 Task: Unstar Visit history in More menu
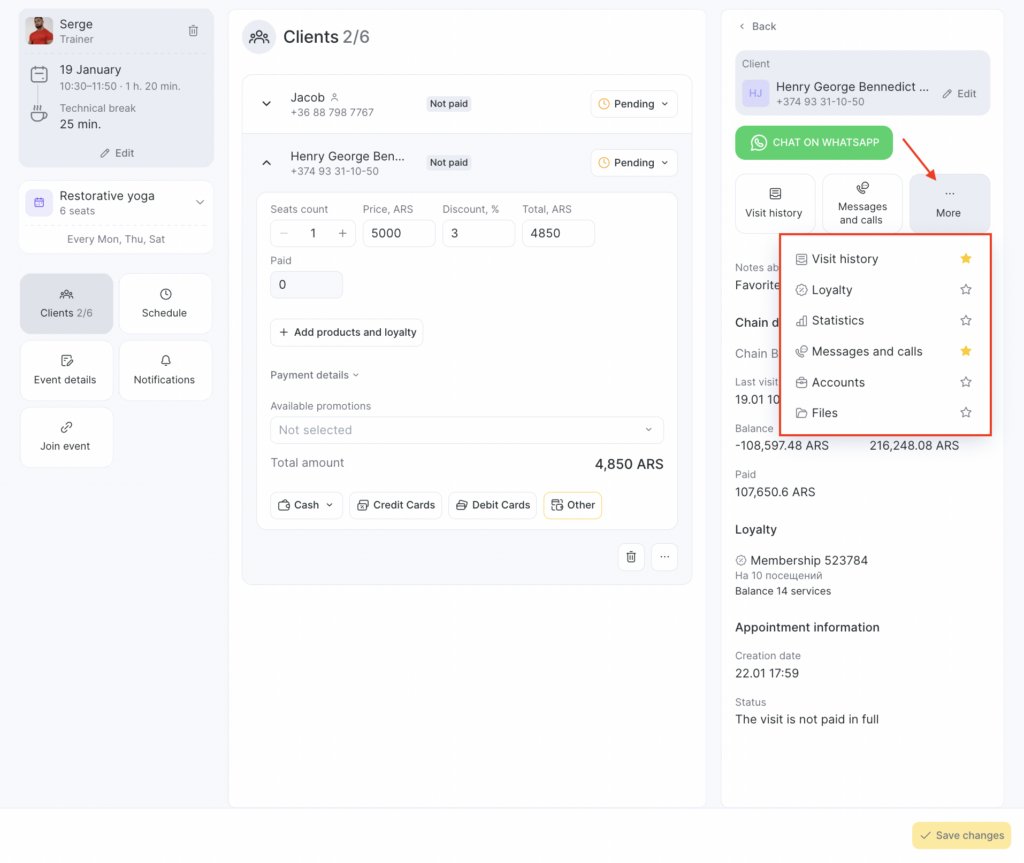[x=965, y=259]
